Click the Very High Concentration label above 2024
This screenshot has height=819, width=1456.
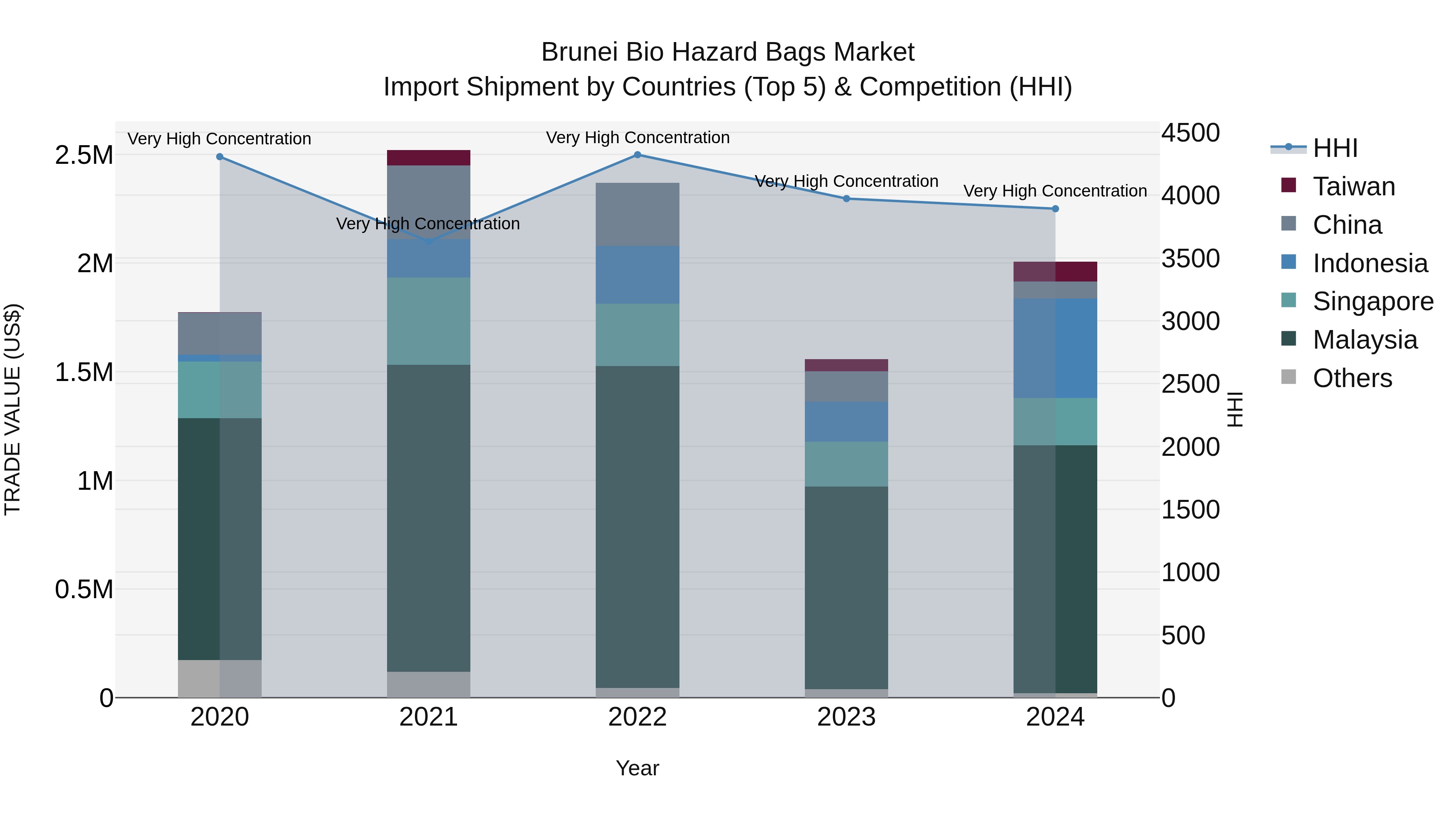point(1055,191)
